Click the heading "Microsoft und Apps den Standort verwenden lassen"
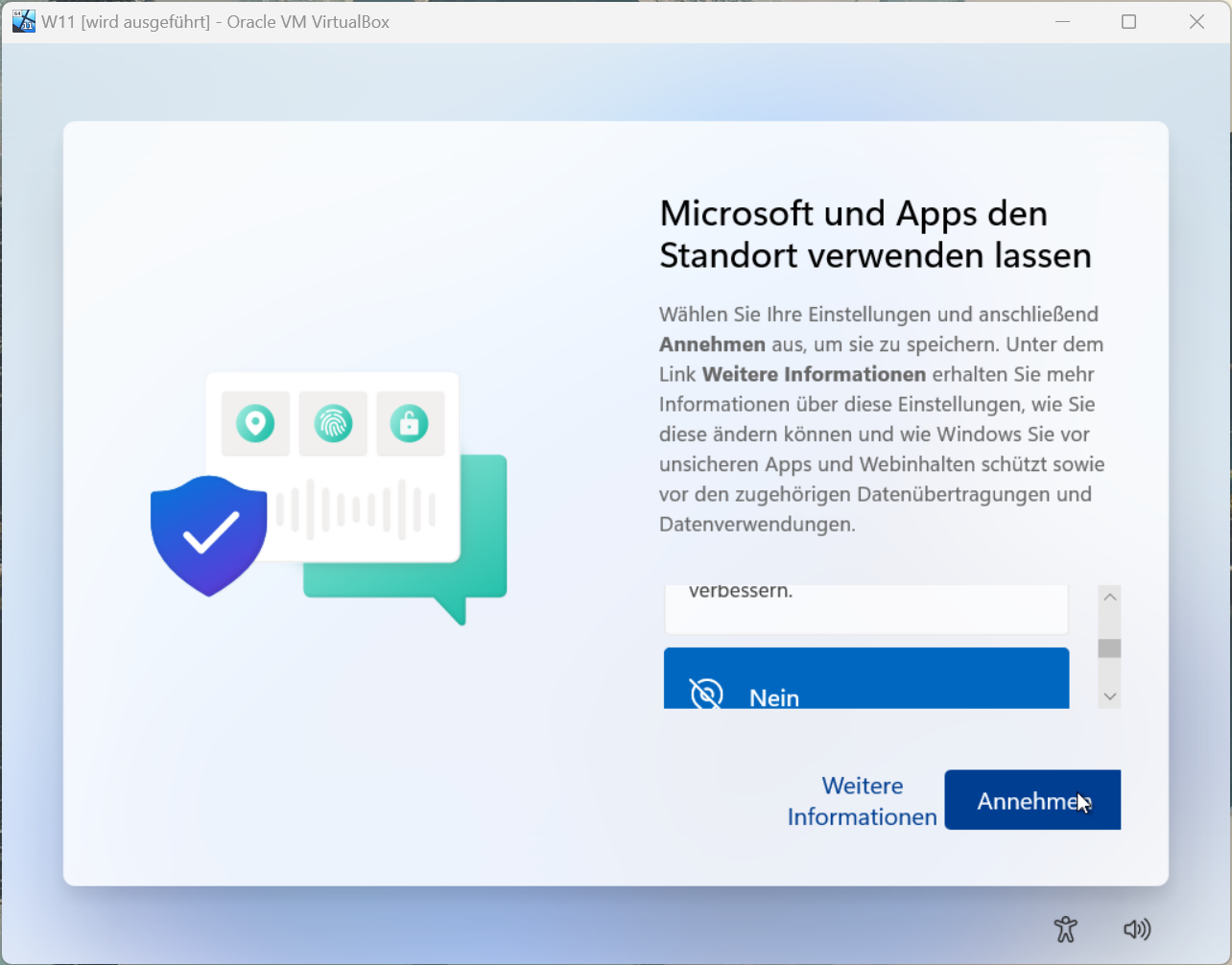1232x965 pixels. point(876,234)
